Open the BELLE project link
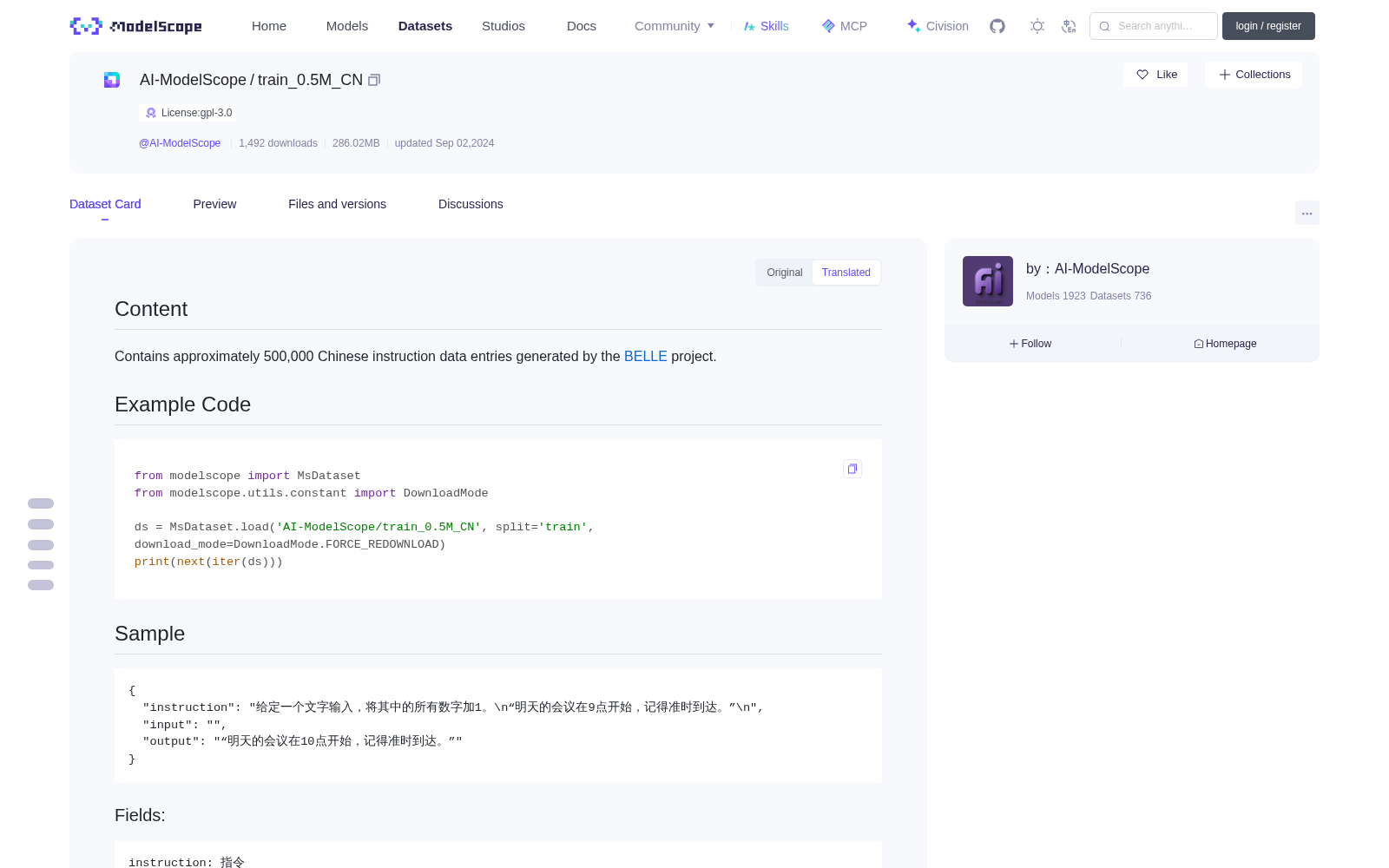 [646, 356]
